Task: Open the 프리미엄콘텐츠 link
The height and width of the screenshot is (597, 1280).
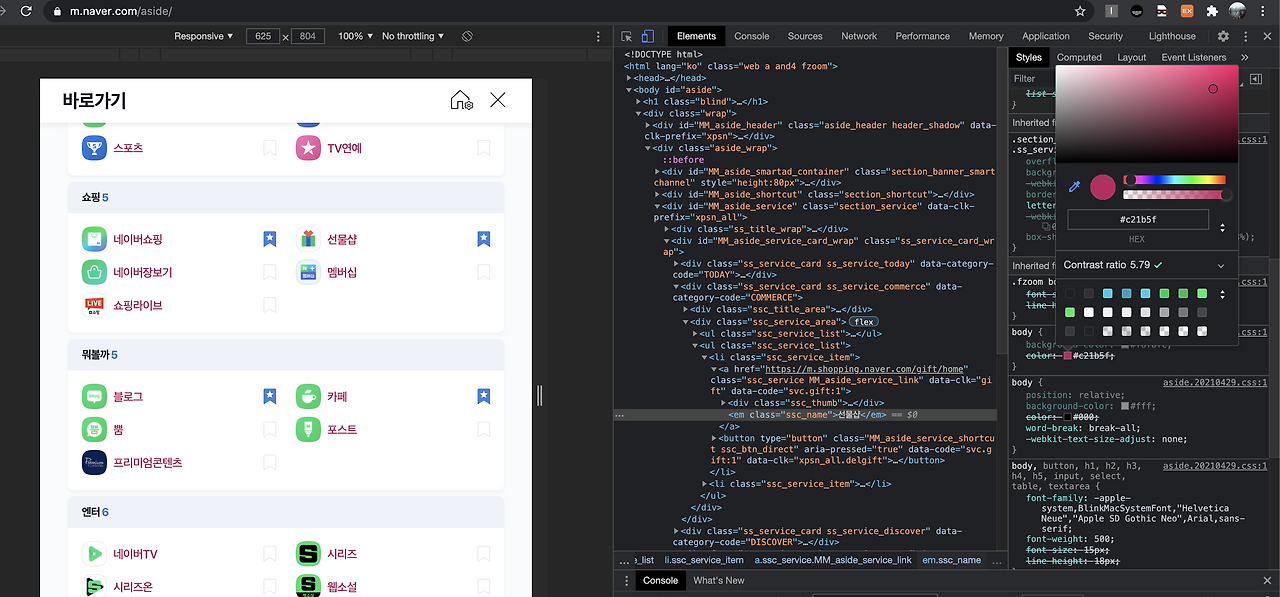Action: tap(147, 462)
